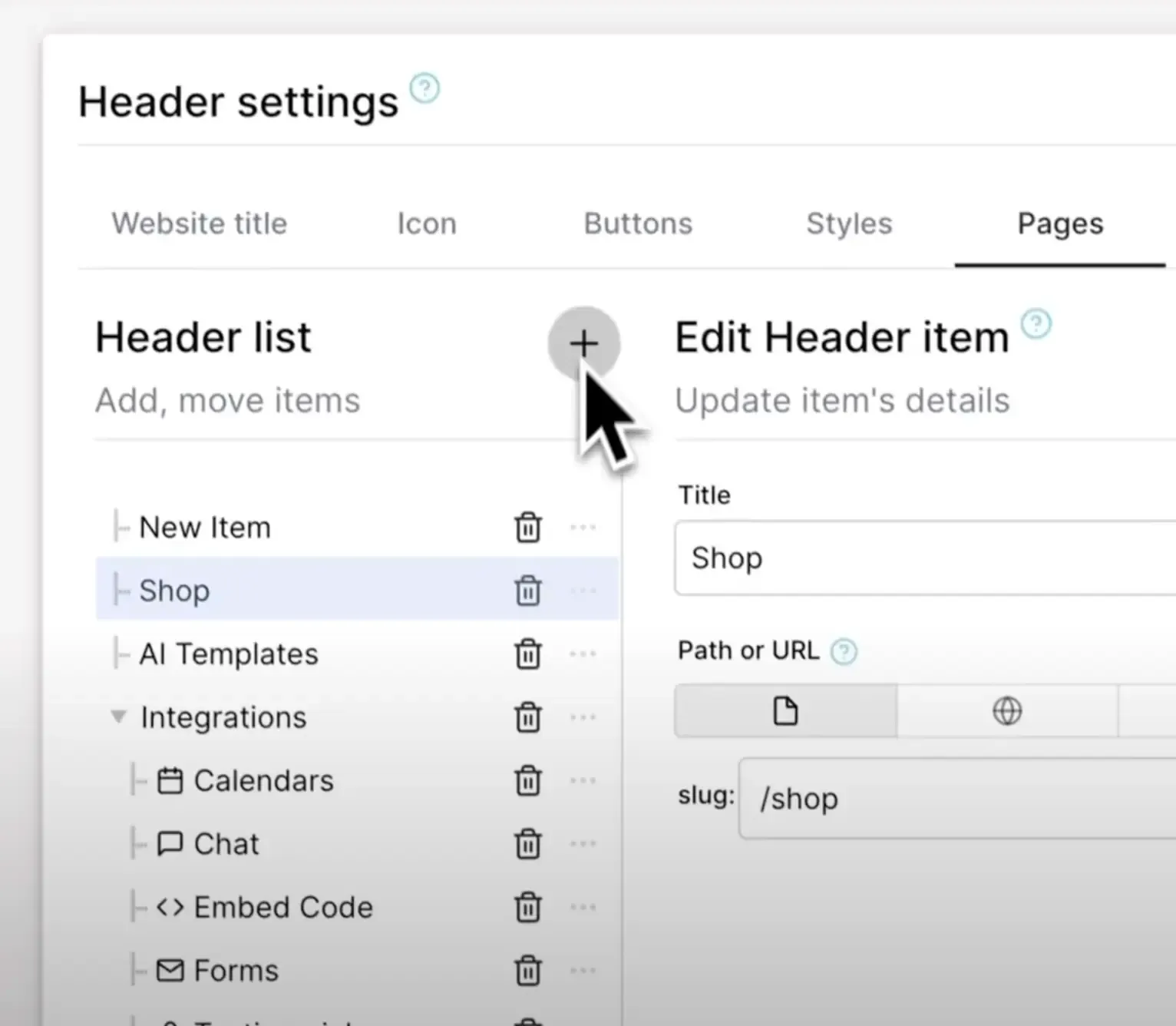The image size is (1176, 1026).
Task: Select Integrations in header list
Action: click(223, 717)
